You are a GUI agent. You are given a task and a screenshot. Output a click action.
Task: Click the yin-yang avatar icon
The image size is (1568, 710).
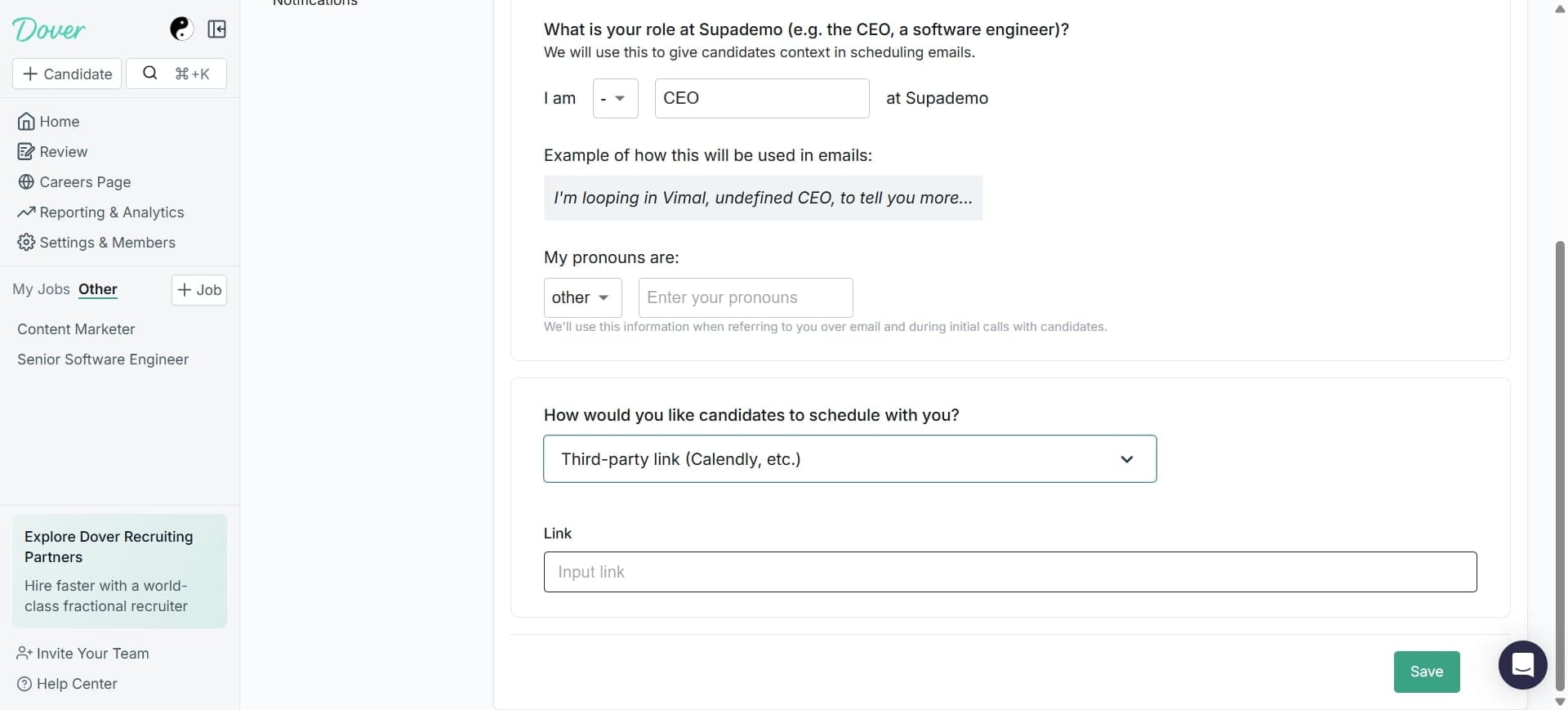point(180,29)
